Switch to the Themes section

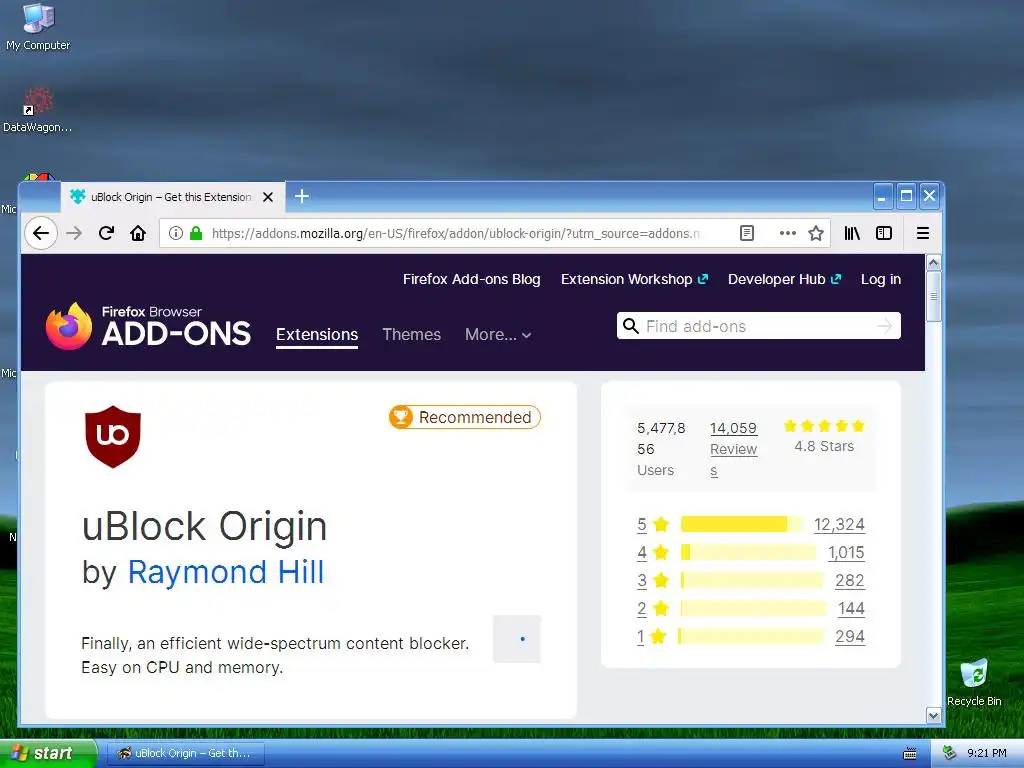pos(411,335)
